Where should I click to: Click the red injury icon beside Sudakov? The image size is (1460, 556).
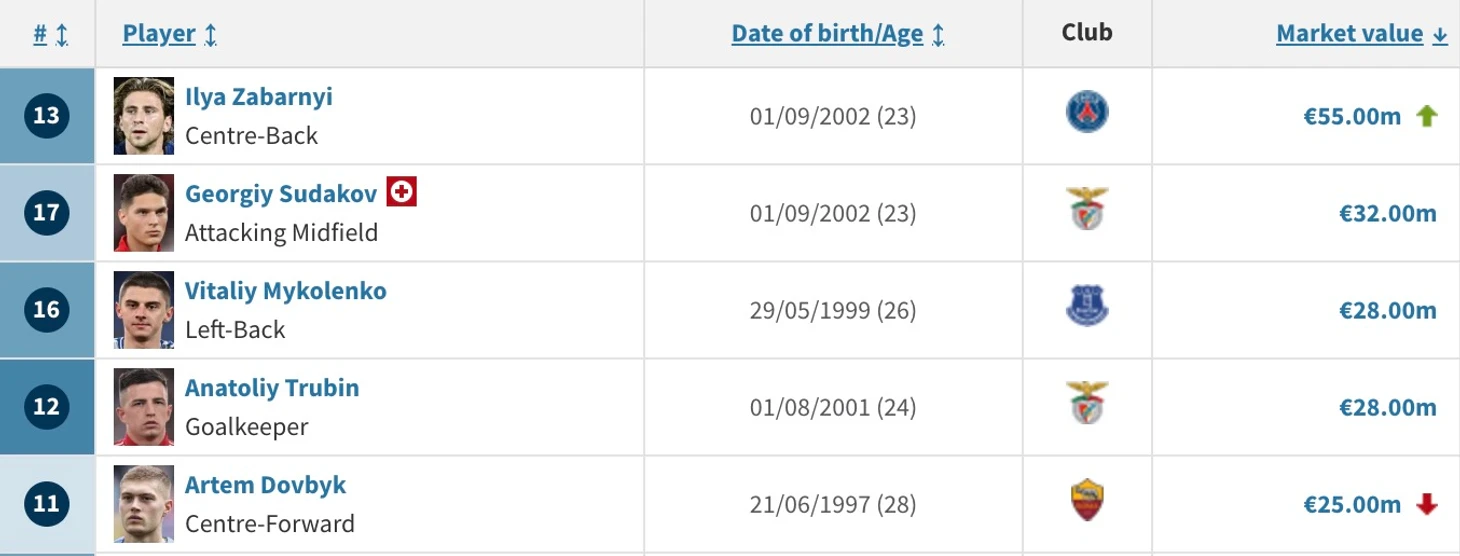(x=402, y=192)
